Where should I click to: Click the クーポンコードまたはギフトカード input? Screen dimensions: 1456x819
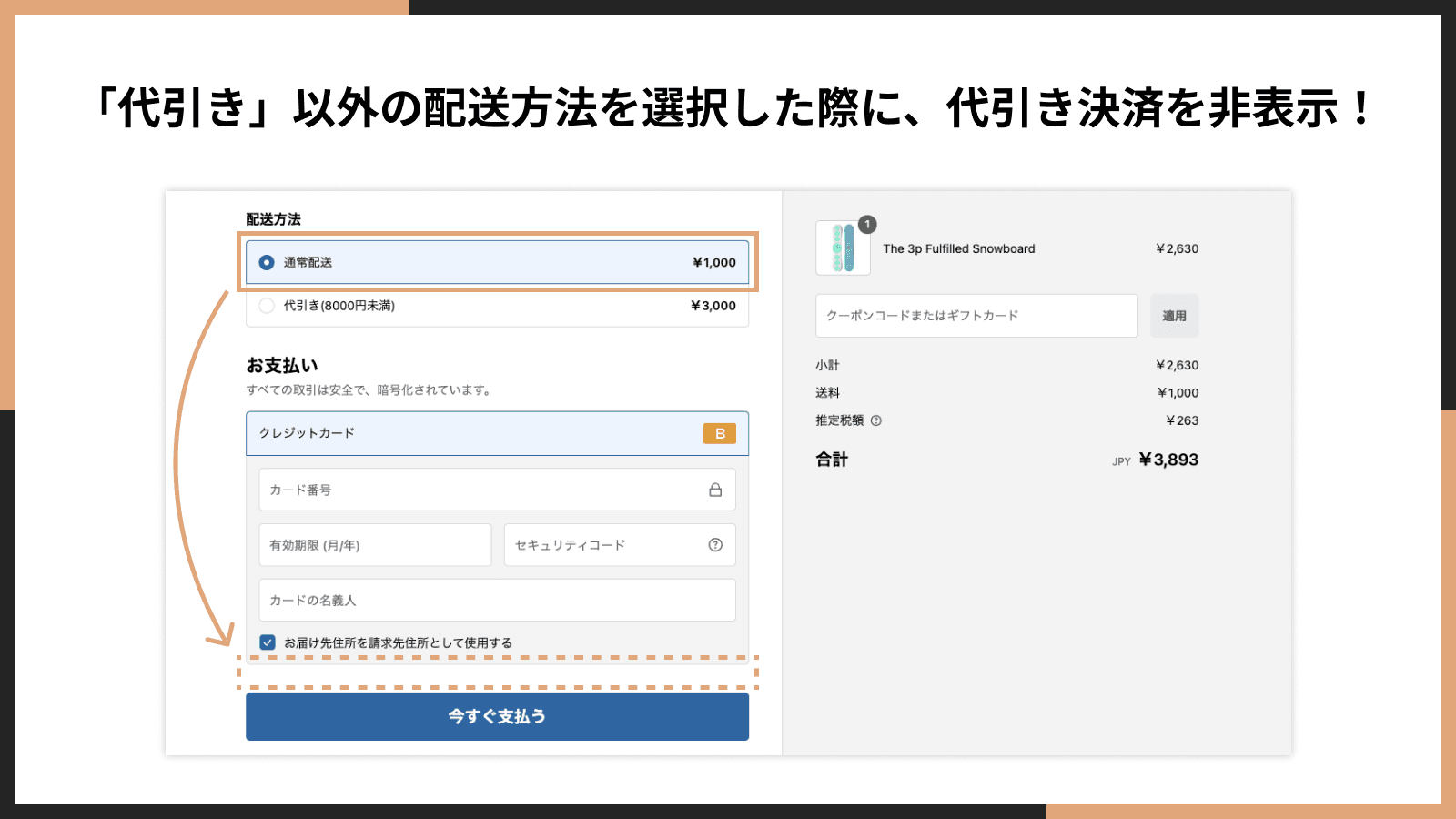[976, 316]
